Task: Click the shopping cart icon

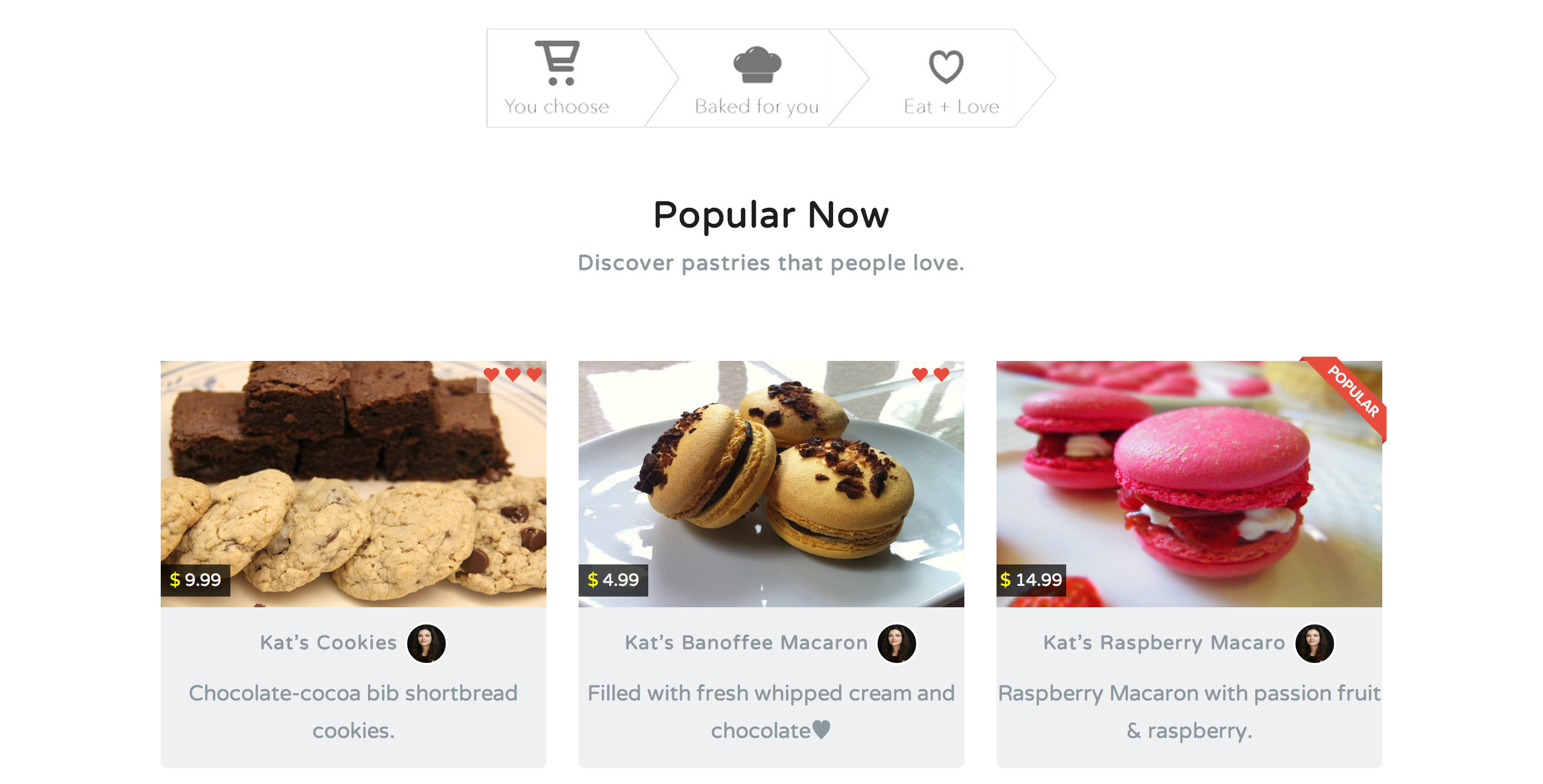Action: coord(557,63)
